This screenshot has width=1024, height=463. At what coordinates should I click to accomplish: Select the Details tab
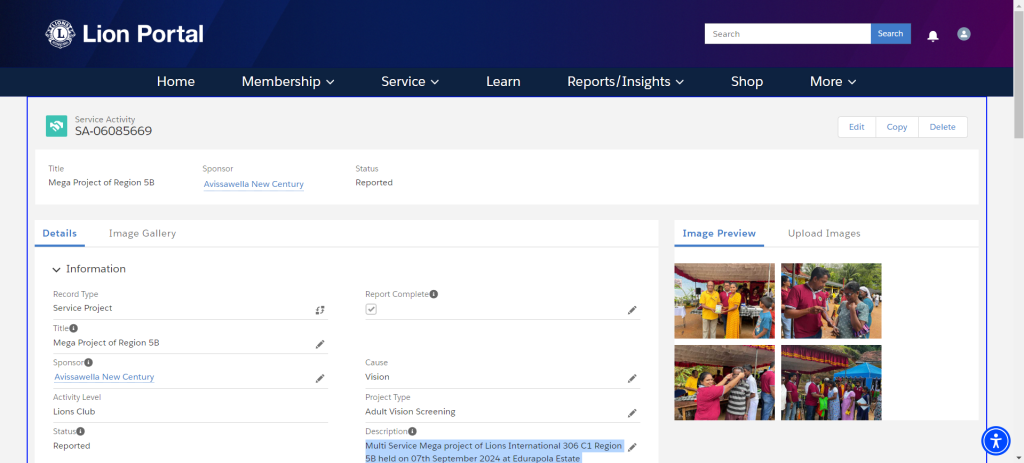tap(59, 233)
